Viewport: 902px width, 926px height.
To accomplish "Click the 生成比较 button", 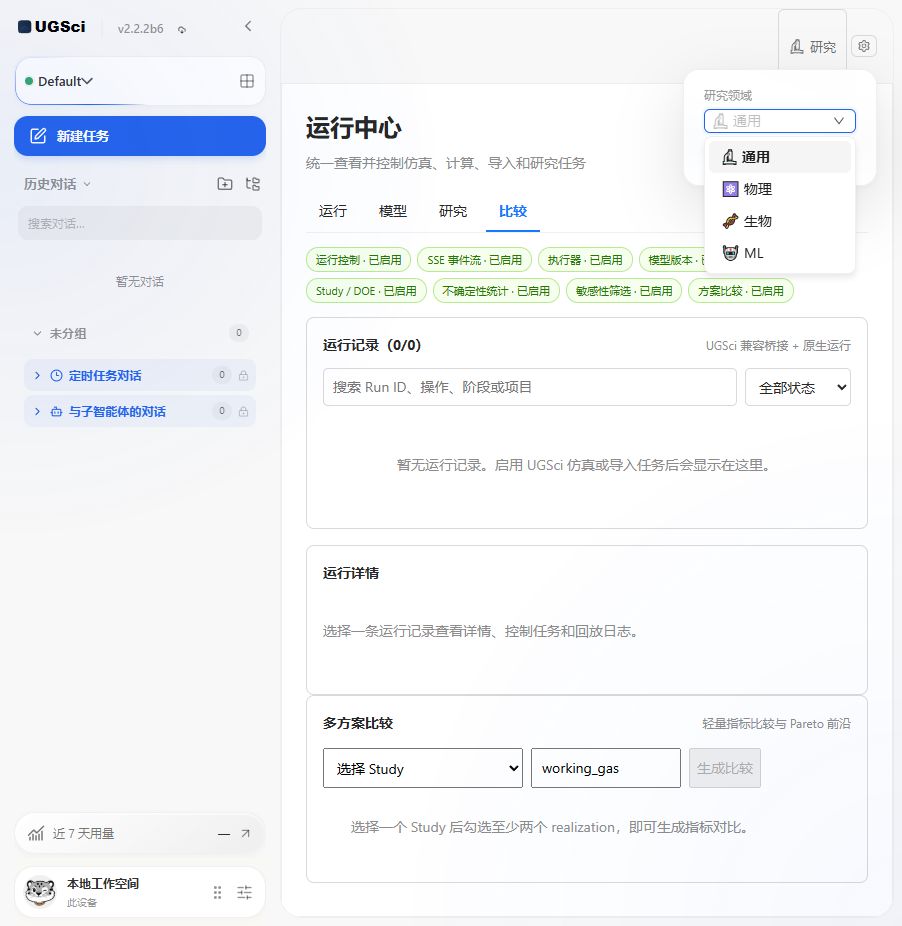I will click(x=725, y=768).
